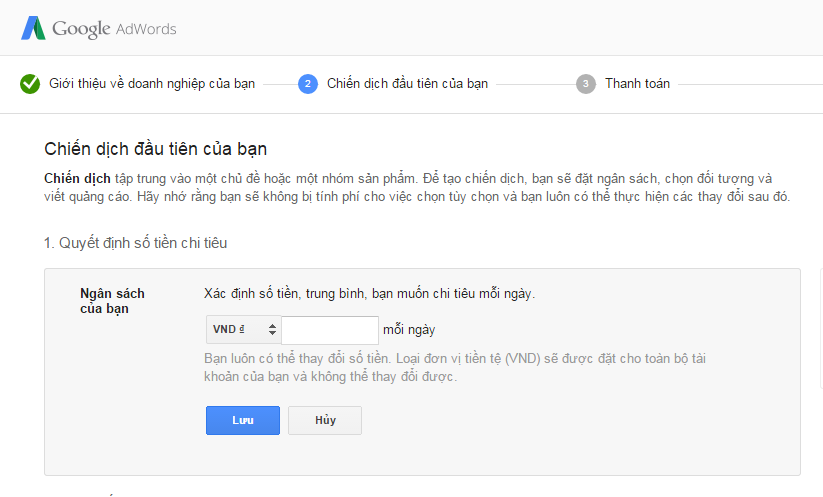The height and width of the screenshot is (497, 823).
Task: Open the 'Thanh toán' step
Action: [637, 84]
